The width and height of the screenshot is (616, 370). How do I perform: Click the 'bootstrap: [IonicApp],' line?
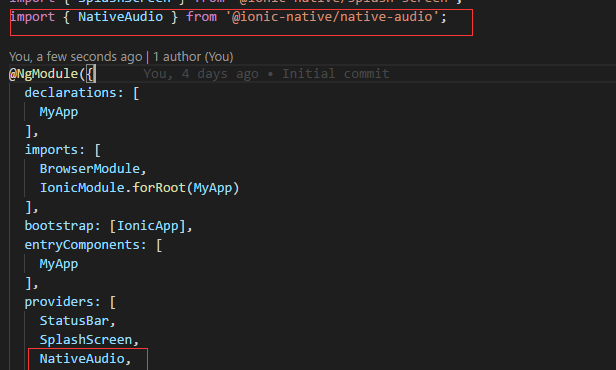pos(108,226)
